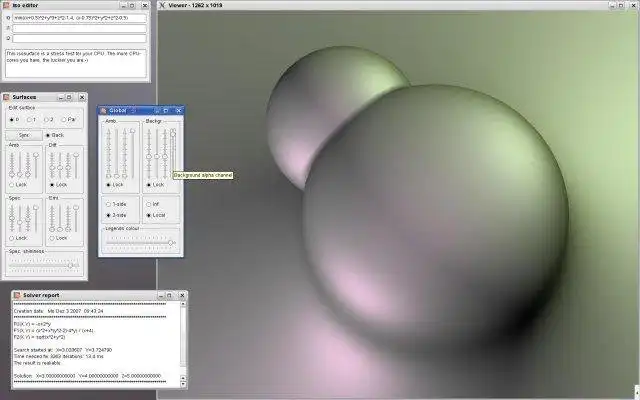Select surface 2 radio in Edit surface
This screenshot has height=400, width=640.
pos(46,120)
